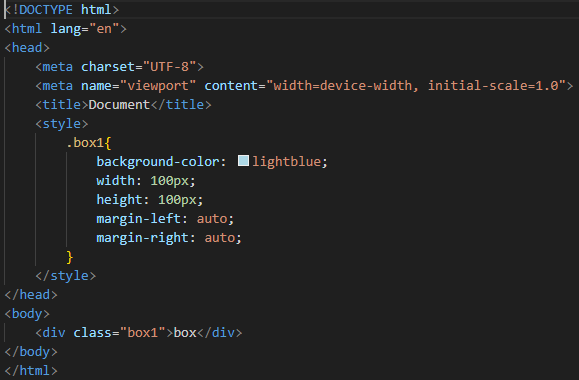Click the 'box' text inside the div

185,333
